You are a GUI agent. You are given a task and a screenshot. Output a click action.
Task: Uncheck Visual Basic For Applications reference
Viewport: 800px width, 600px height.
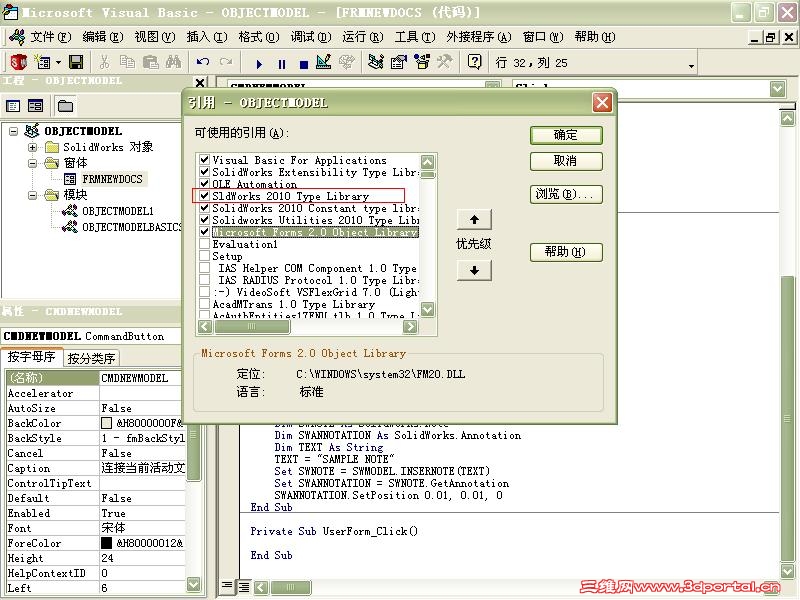pyautogui.click(x=205, y=160)
